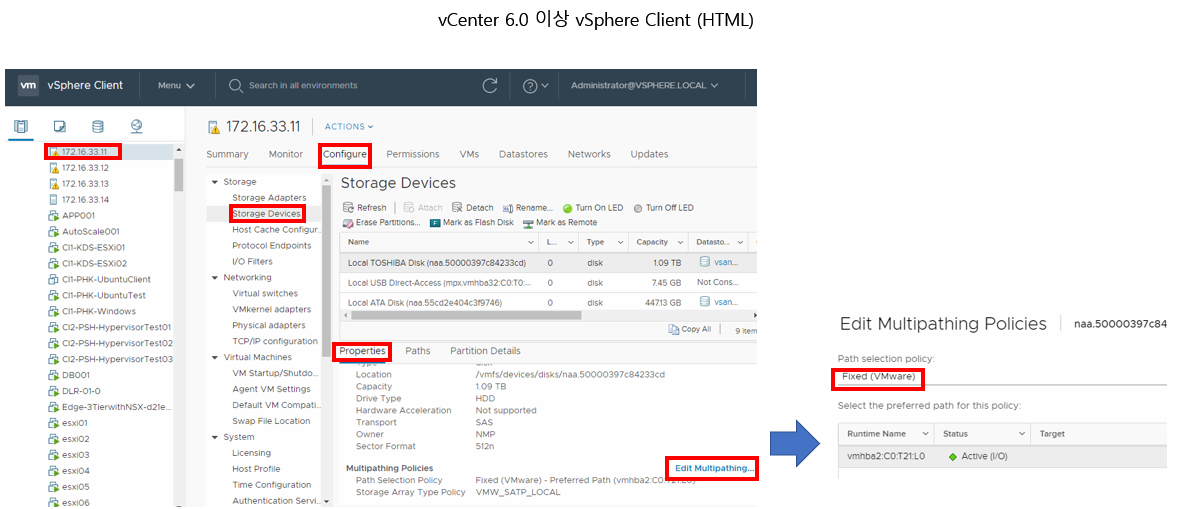Collapse the Storage section
Viewport: 1186px width, 509px height.
pos(216,182)
